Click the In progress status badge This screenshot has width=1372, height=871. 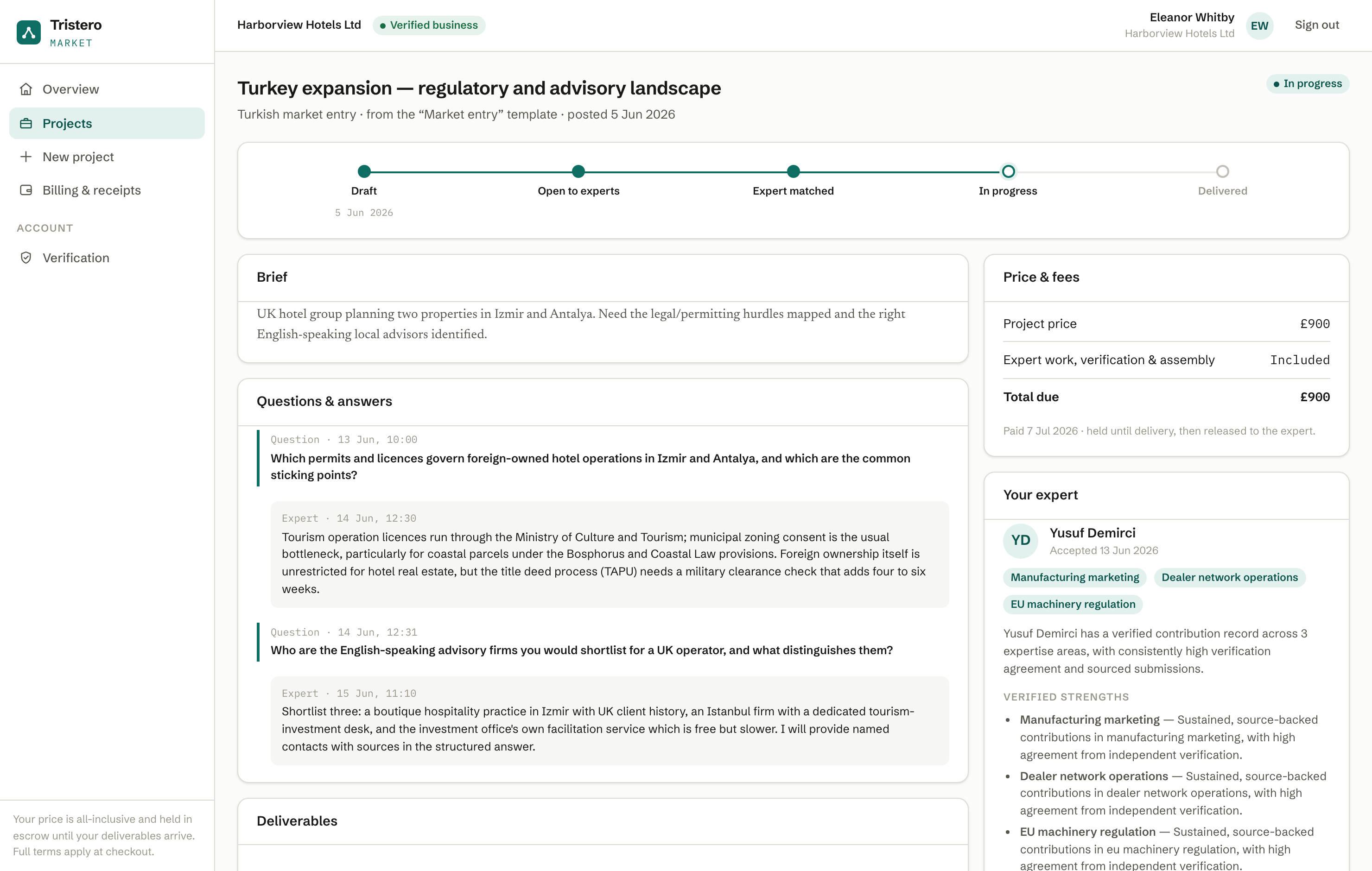[x=1308, y=84]
